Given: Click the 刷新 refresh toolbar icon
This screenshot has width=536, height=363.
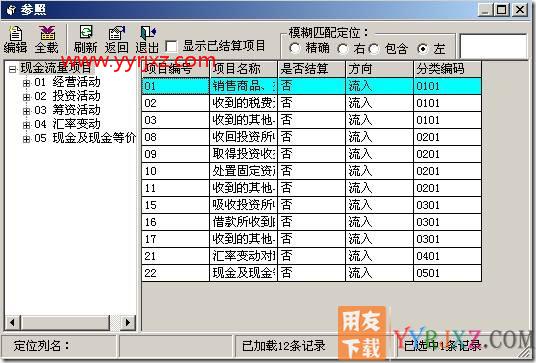Looking at the screenshot, I should click(x=85, y=40).
